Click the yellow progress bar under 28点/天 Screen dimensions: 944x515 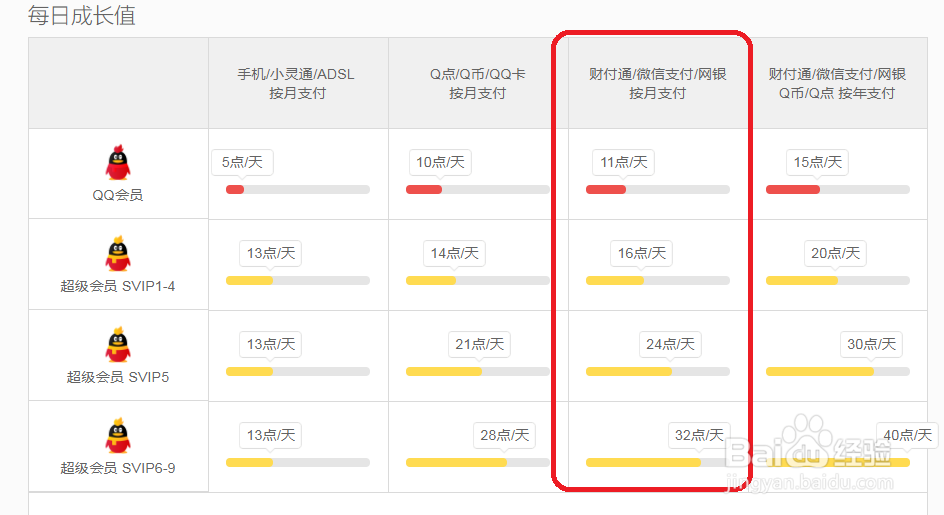pyautogui.click(x=456, y=463)
